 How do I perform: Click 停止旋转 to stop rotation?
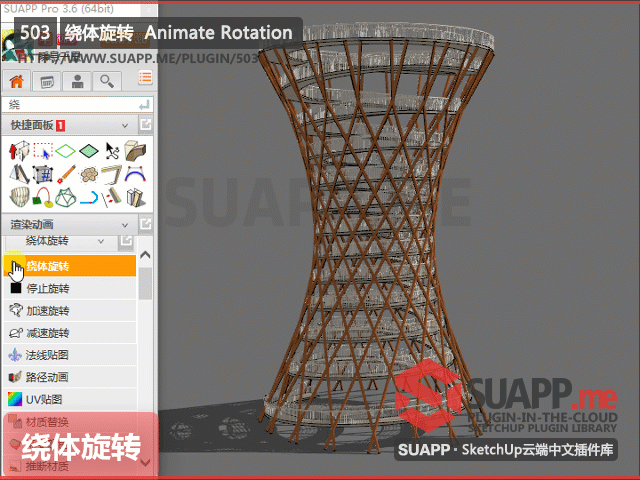tap(70, 289)
